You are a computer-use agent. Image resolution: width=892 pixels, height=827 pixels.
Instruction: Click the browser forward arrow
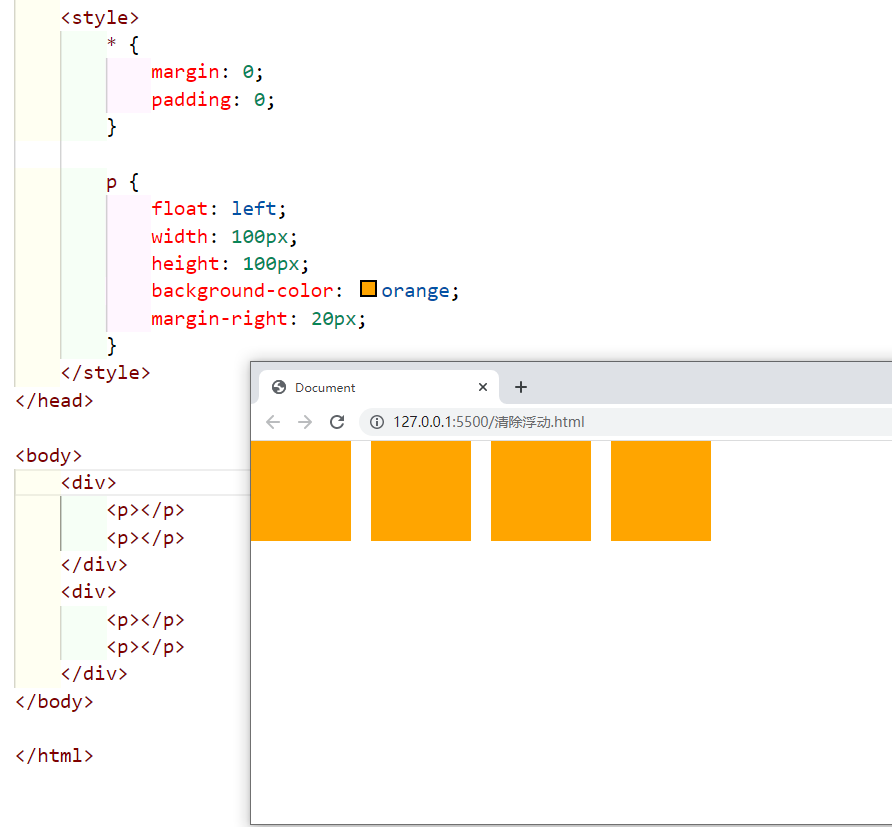[305, 422]
